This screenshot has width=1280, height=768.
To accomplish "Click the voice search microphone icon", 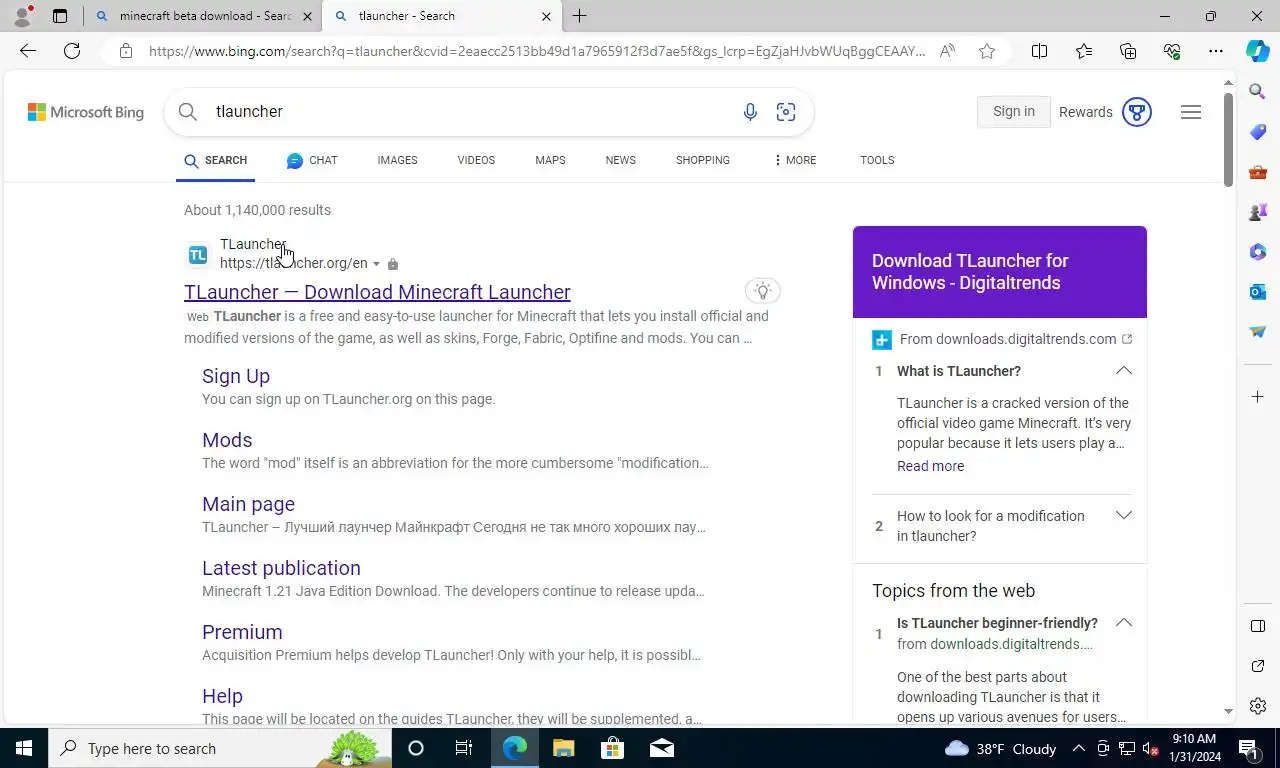I will (750, 112).
